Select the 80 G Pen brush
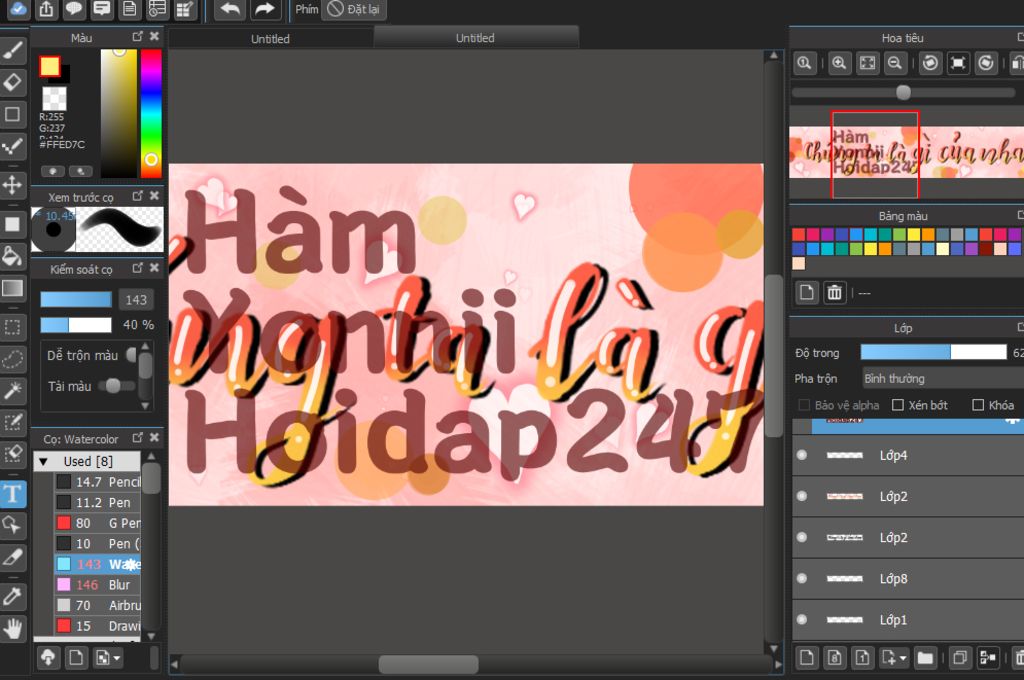The width and height of the screenshot is (1024, 680). [98, 523]
